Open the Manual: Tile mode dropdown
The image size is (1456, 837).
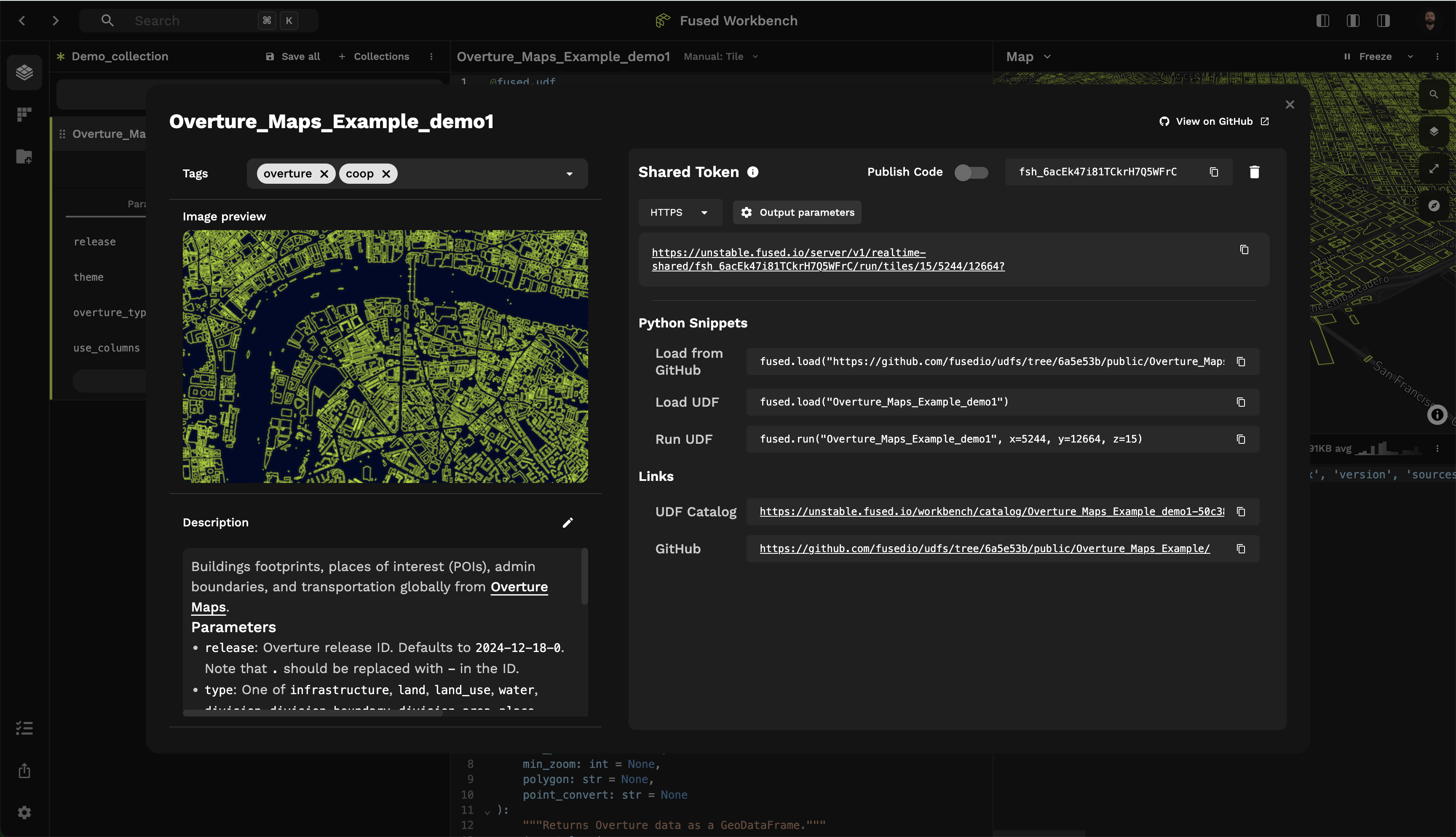click(x=721, y=56)
